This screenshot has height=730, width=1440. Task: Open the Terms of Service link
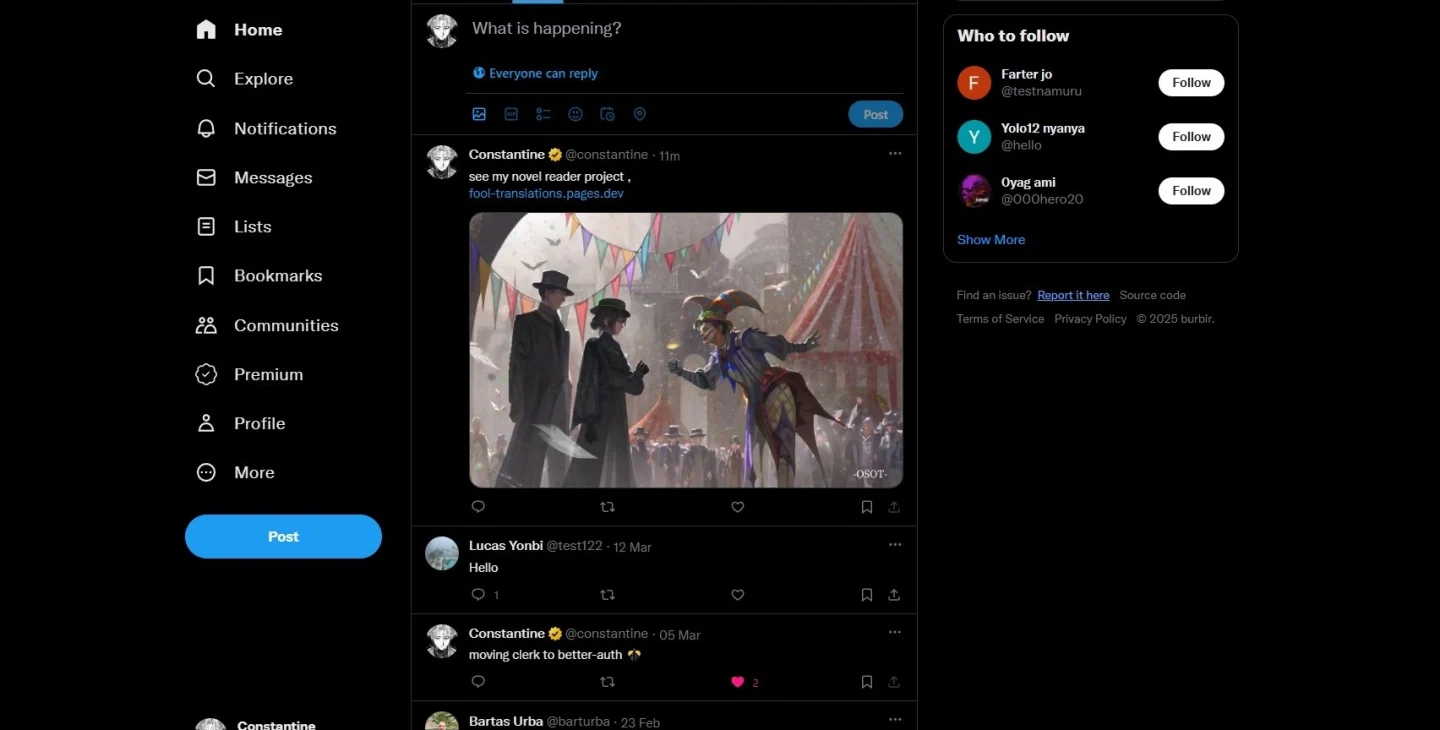click(1000, 319)
